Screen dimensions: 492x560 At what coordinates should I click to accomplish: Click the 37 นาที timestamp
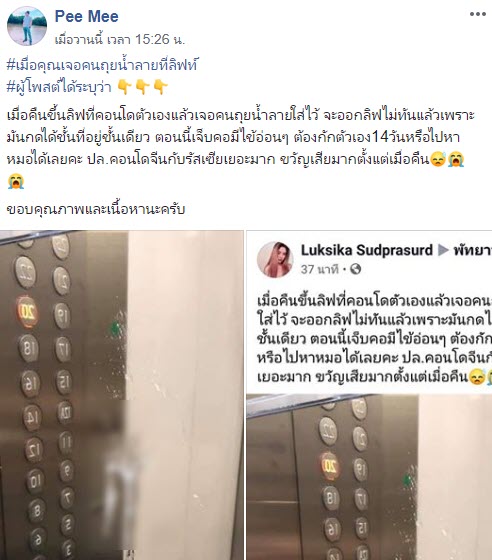coord(319,269)
